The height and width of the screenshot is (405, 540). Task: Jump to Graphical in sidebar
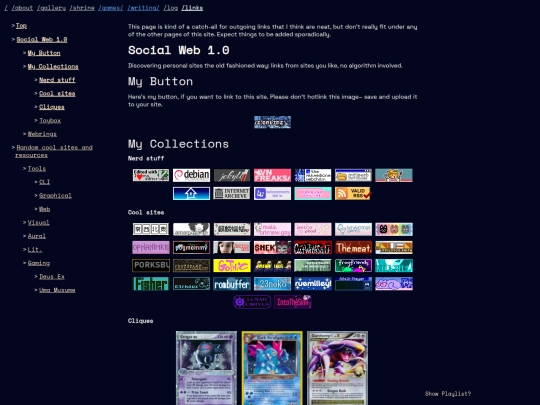(x=55, y=195)
